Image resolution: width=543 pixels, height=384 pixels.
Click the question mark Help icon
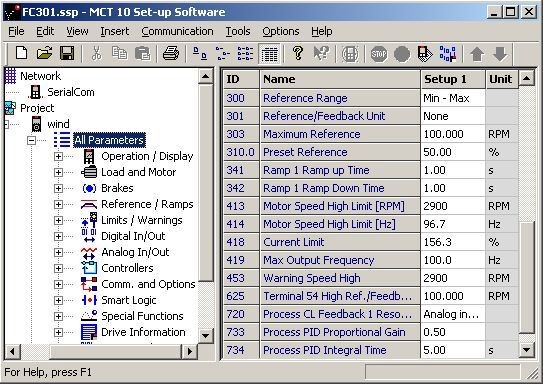tap(298, 54)
